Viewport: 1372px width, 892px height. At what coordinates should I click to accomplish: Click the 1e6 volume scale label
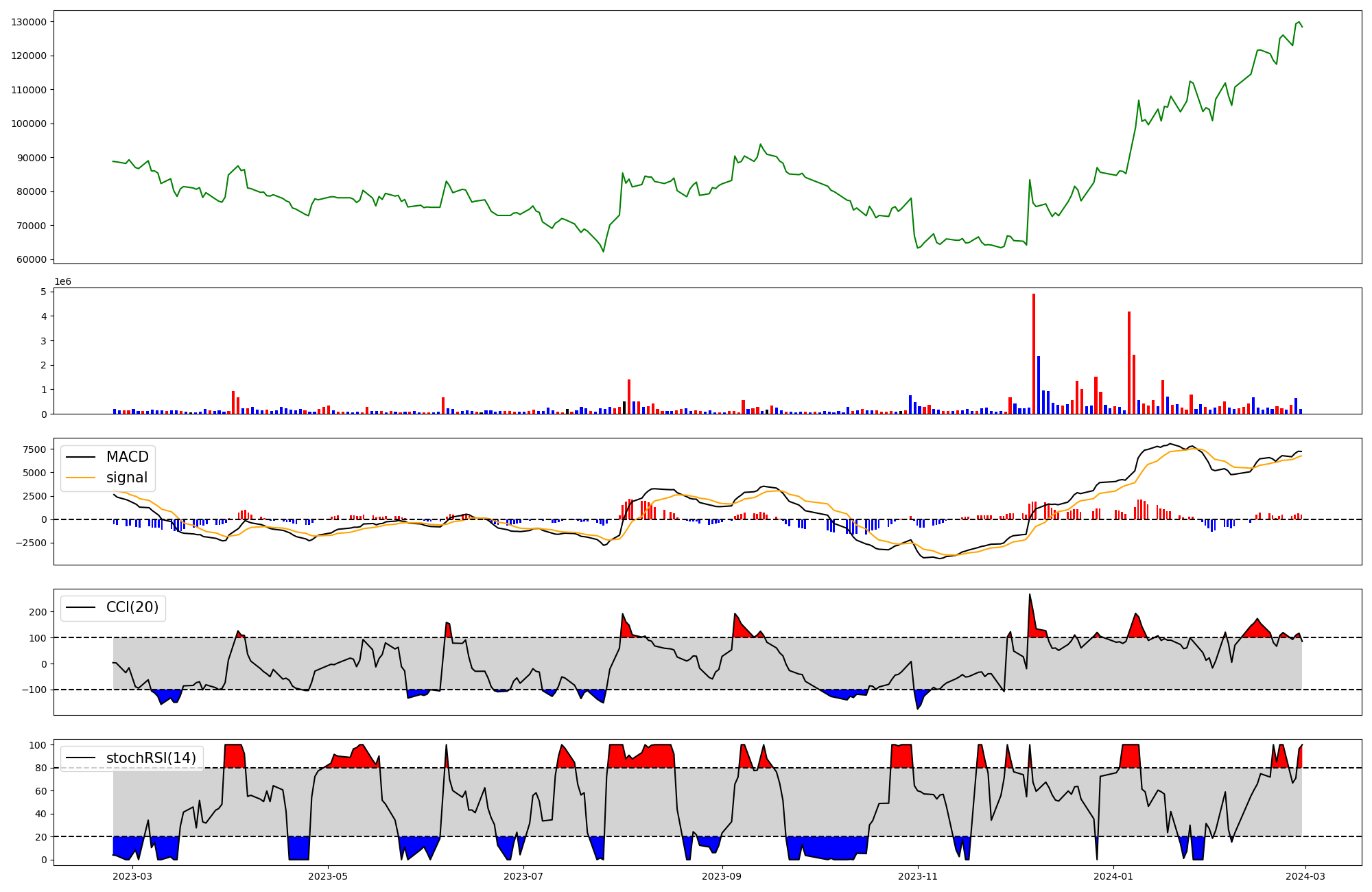click(x=62, y=282)
